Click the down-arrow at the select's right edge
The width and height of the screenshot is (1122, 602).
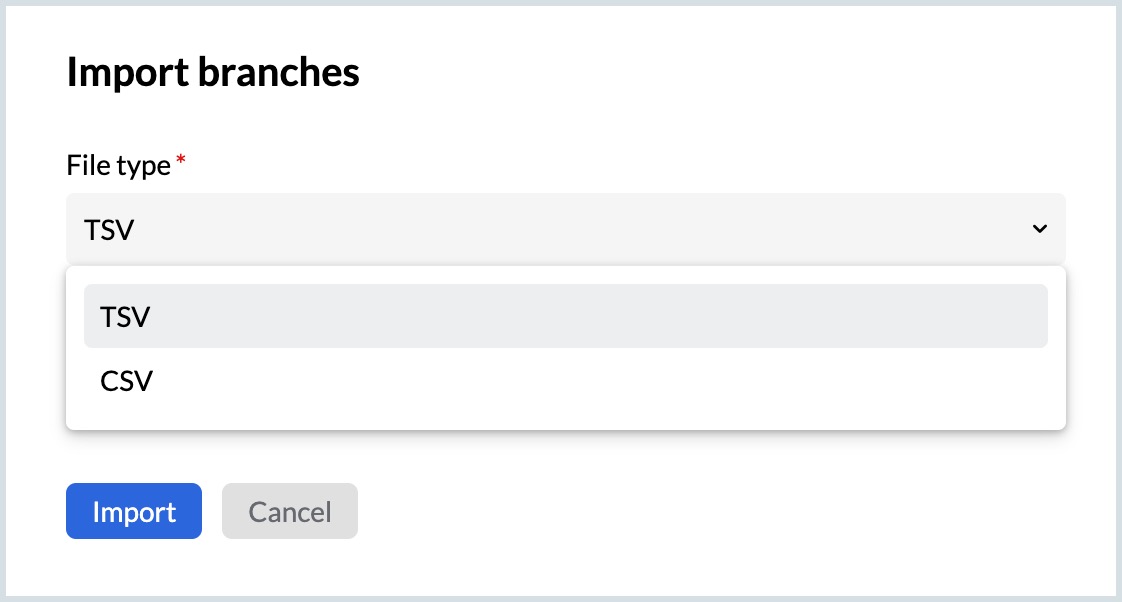point(1039,229)
